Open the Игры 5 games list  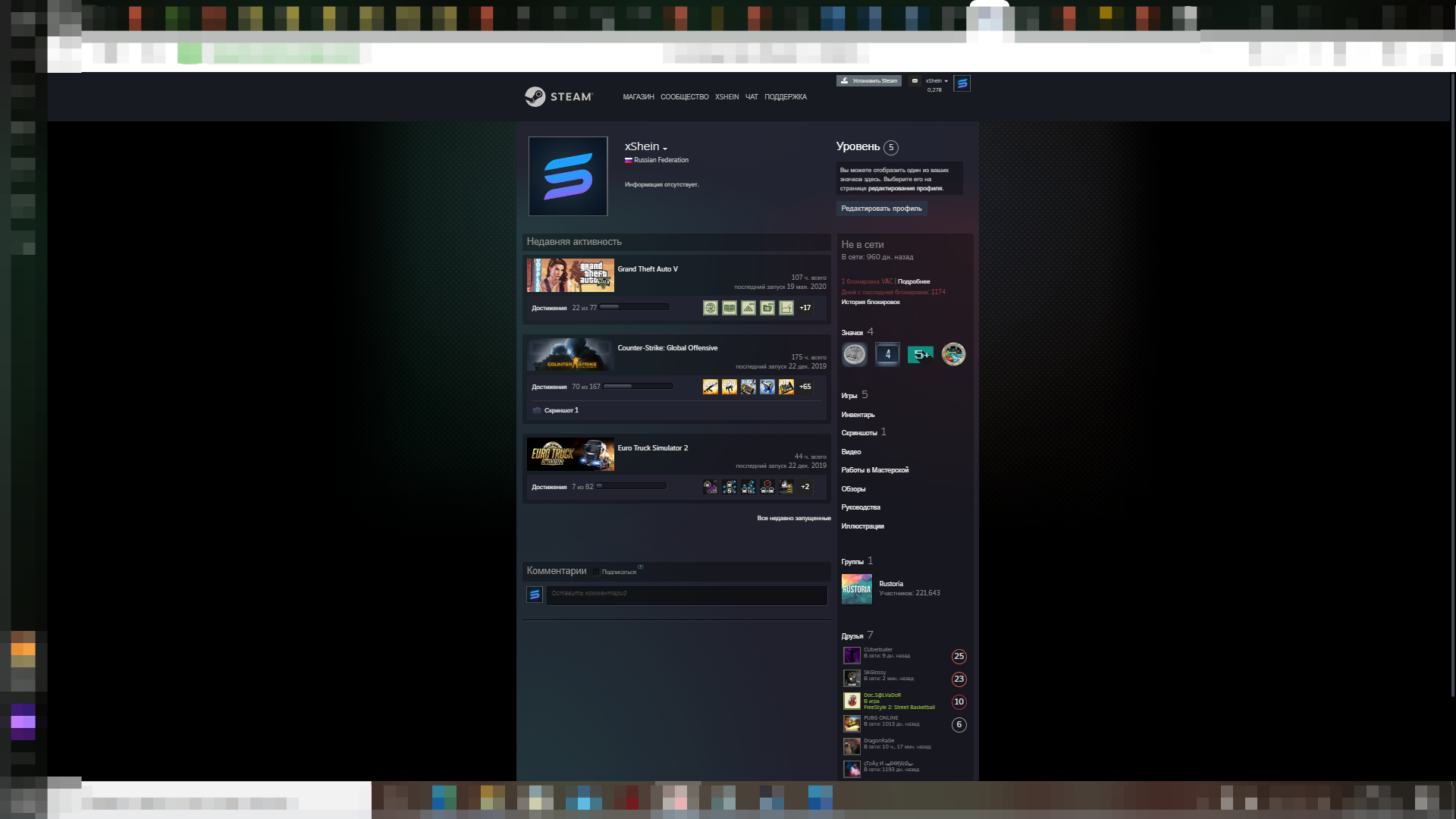[855, 395]
